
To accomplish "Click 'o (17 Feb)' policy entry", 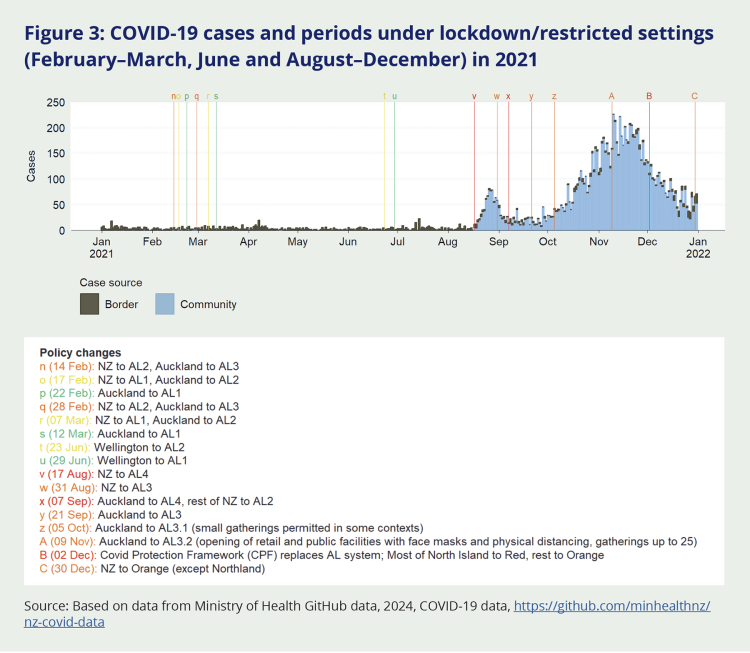I will coord(139,380).
